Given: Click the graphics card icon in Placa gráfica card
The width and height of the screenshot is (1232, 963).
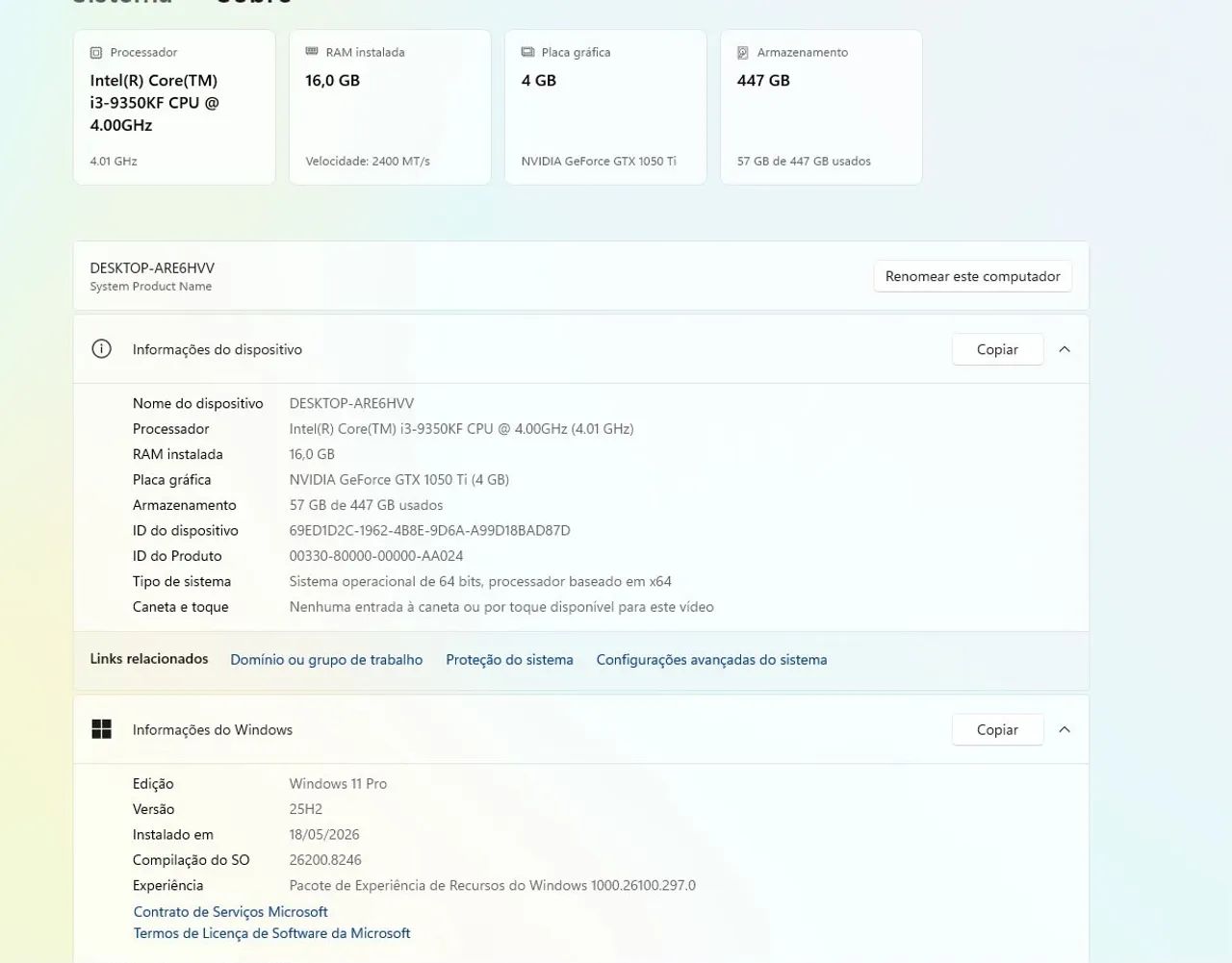Looking at the screenshot, I should [x=527, y=52].
